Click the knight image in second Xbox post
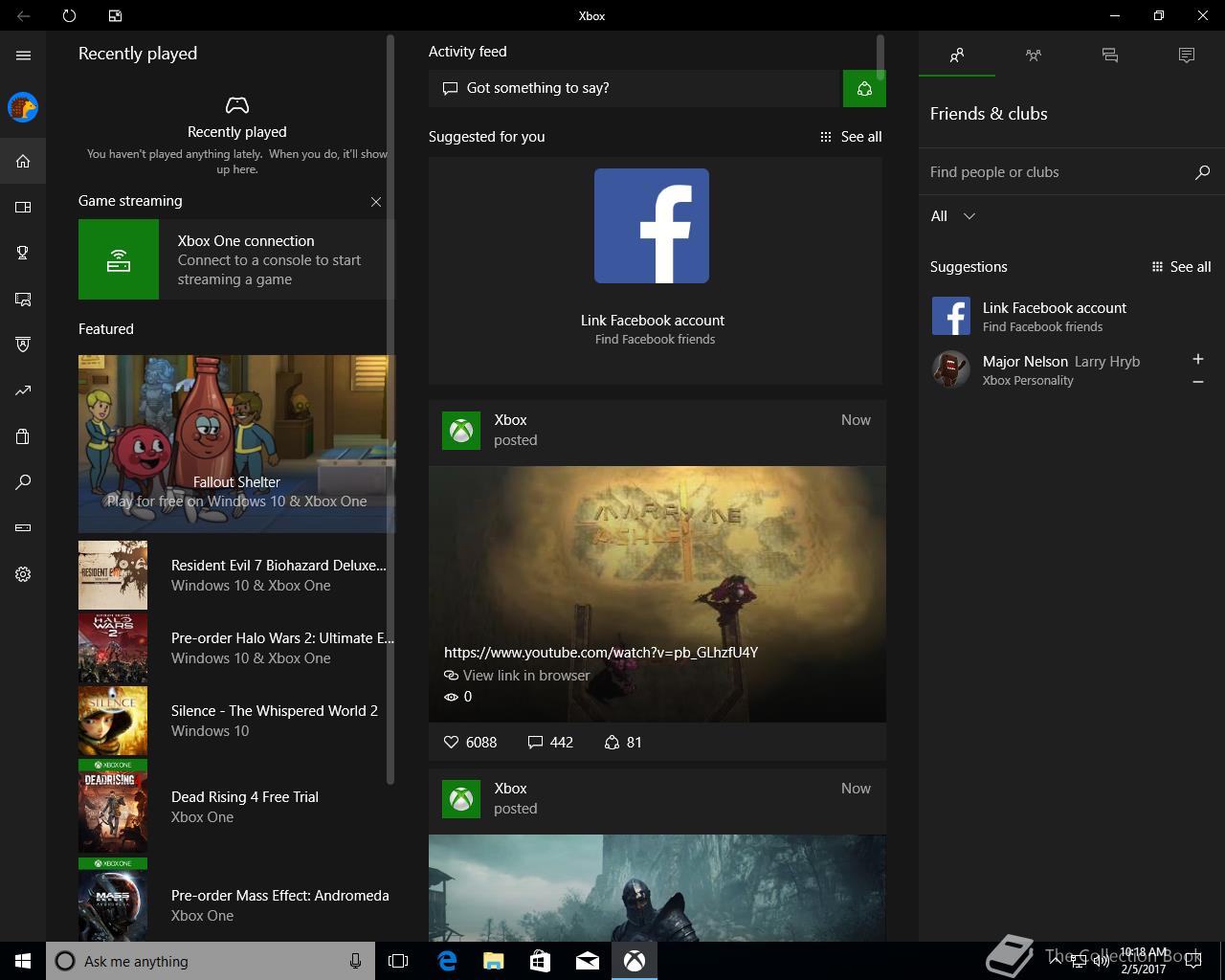This screenshot has width=1225, height=980. [x=657, y=887]
